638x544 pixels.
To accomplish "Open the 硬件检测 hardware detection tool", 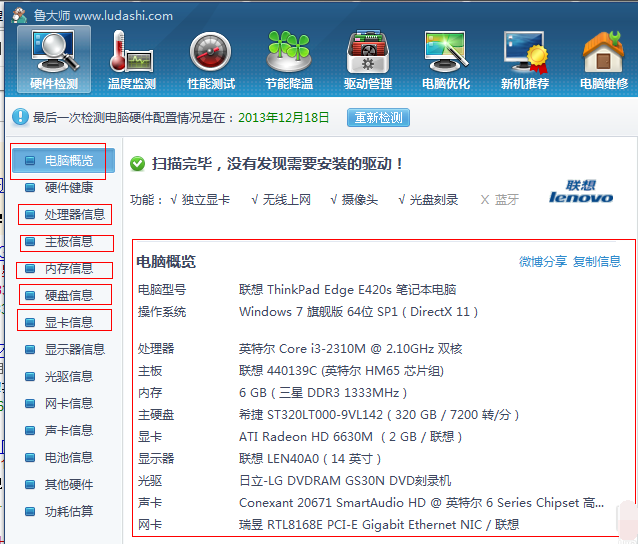I will [54, 59].
